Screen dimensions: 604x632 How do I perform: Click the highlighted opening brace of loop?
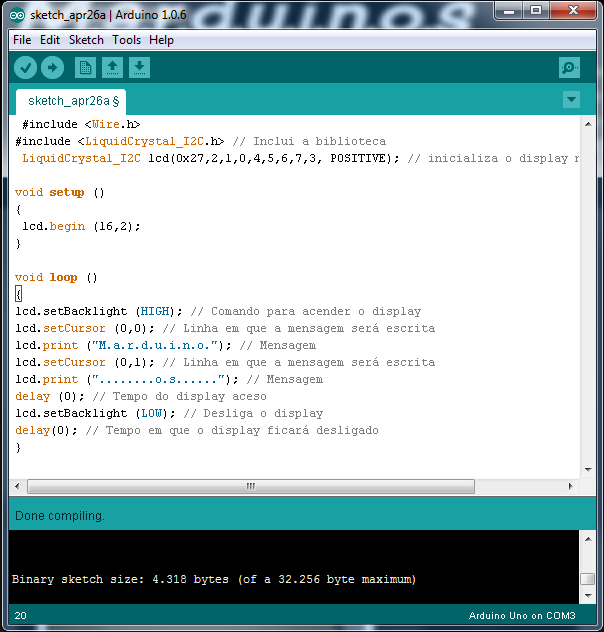tap(18, 294)
